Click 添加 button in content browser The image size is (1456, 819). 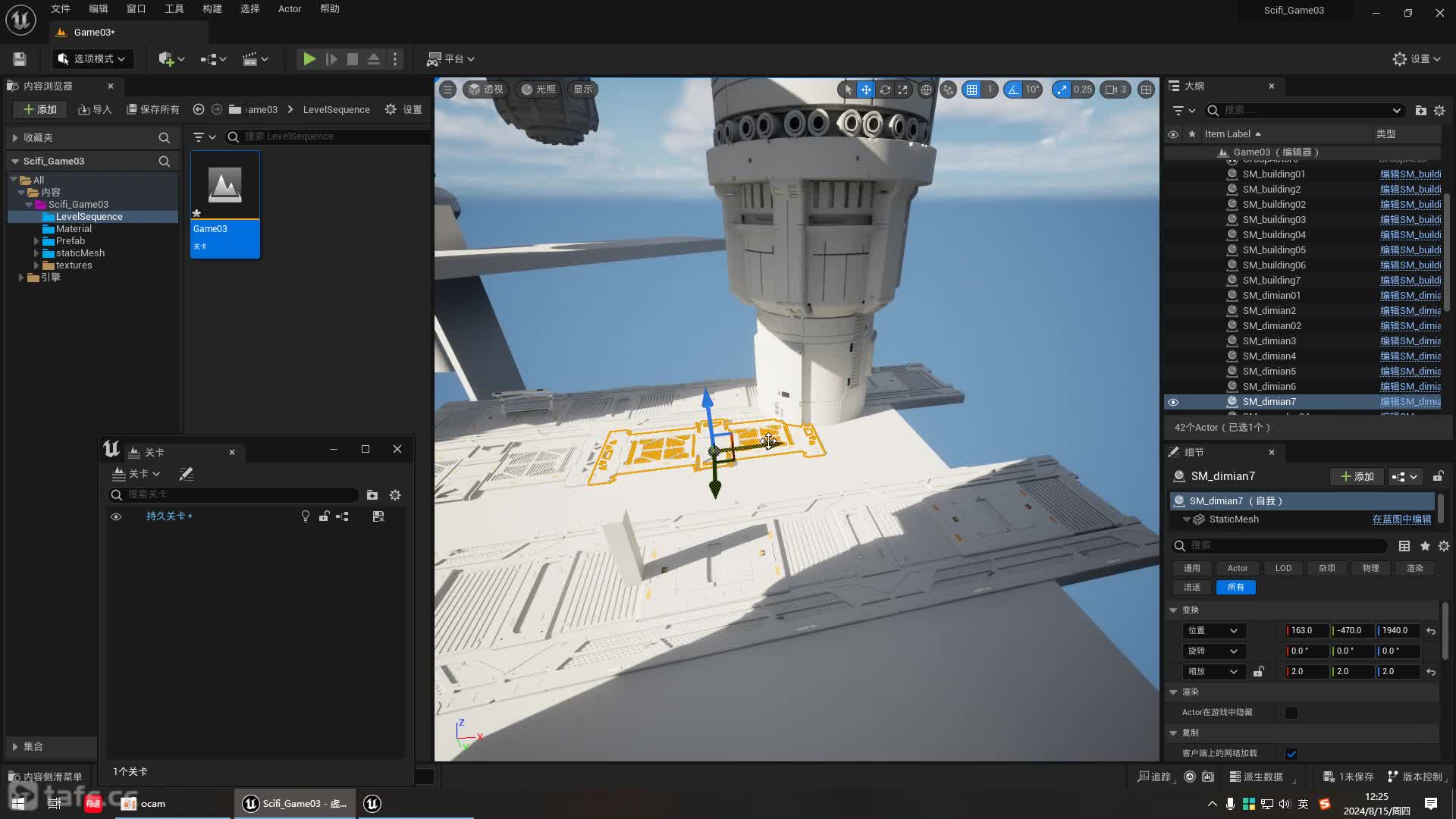[40, 110]
